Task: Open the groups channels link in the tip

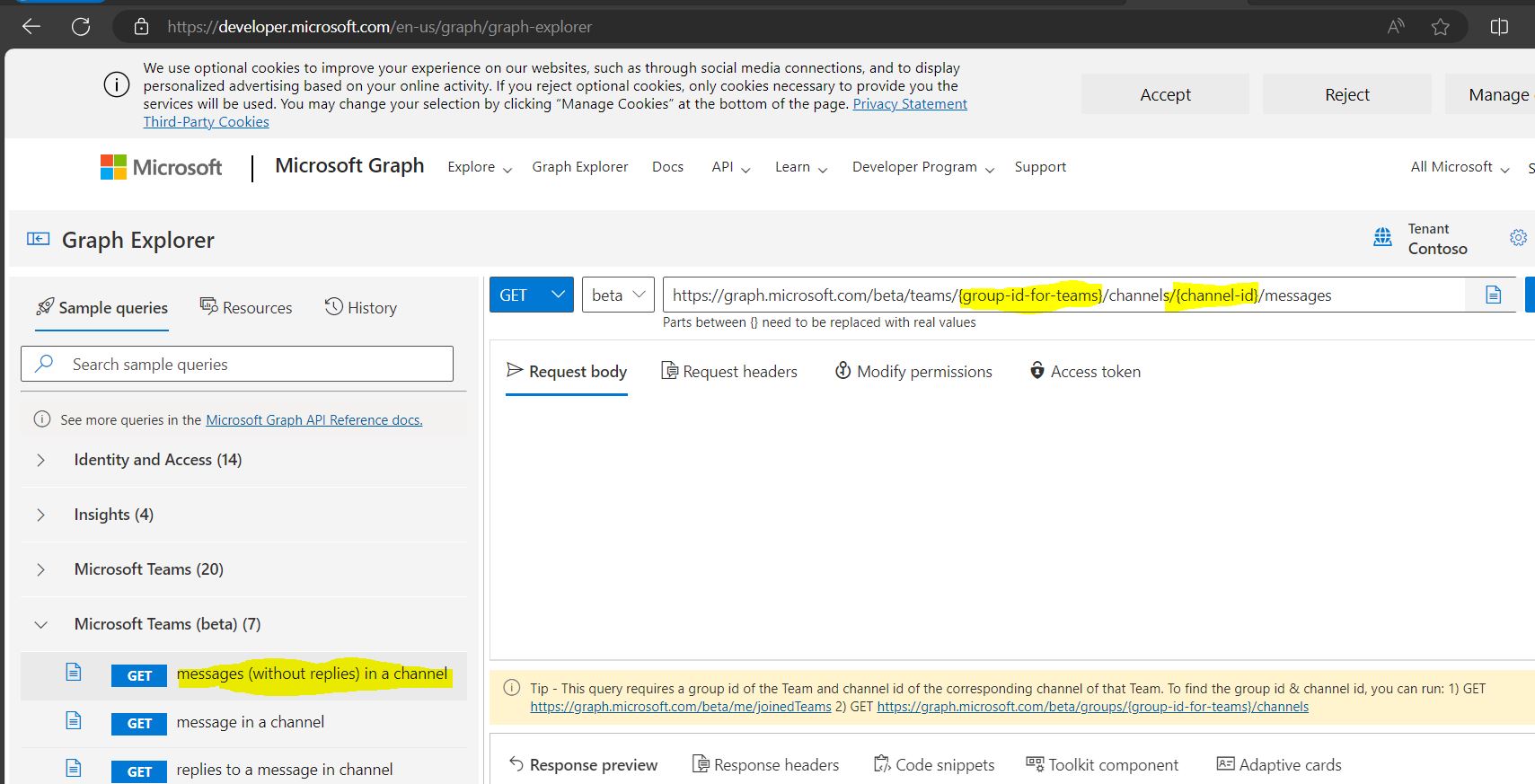Action: (x=1093, y=707)
